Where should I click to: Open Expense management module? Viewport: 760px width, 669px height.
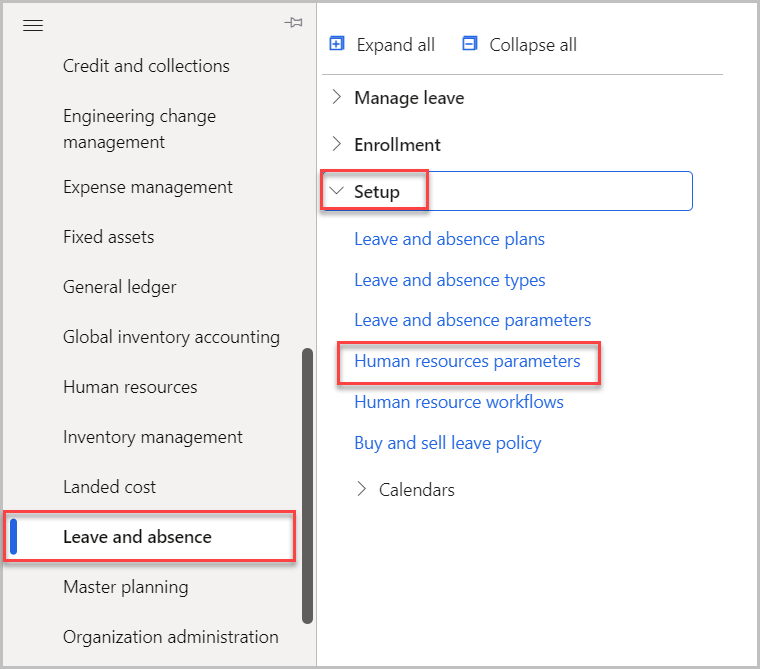pos(148,187)
